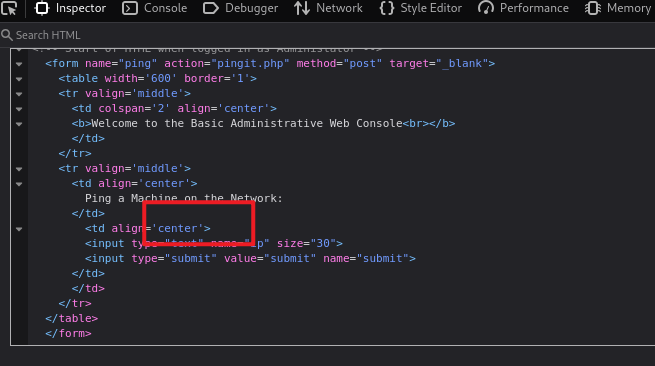Activate the element picker icon
The height and width of the screenshot is (366, 655).
[9, 8]
